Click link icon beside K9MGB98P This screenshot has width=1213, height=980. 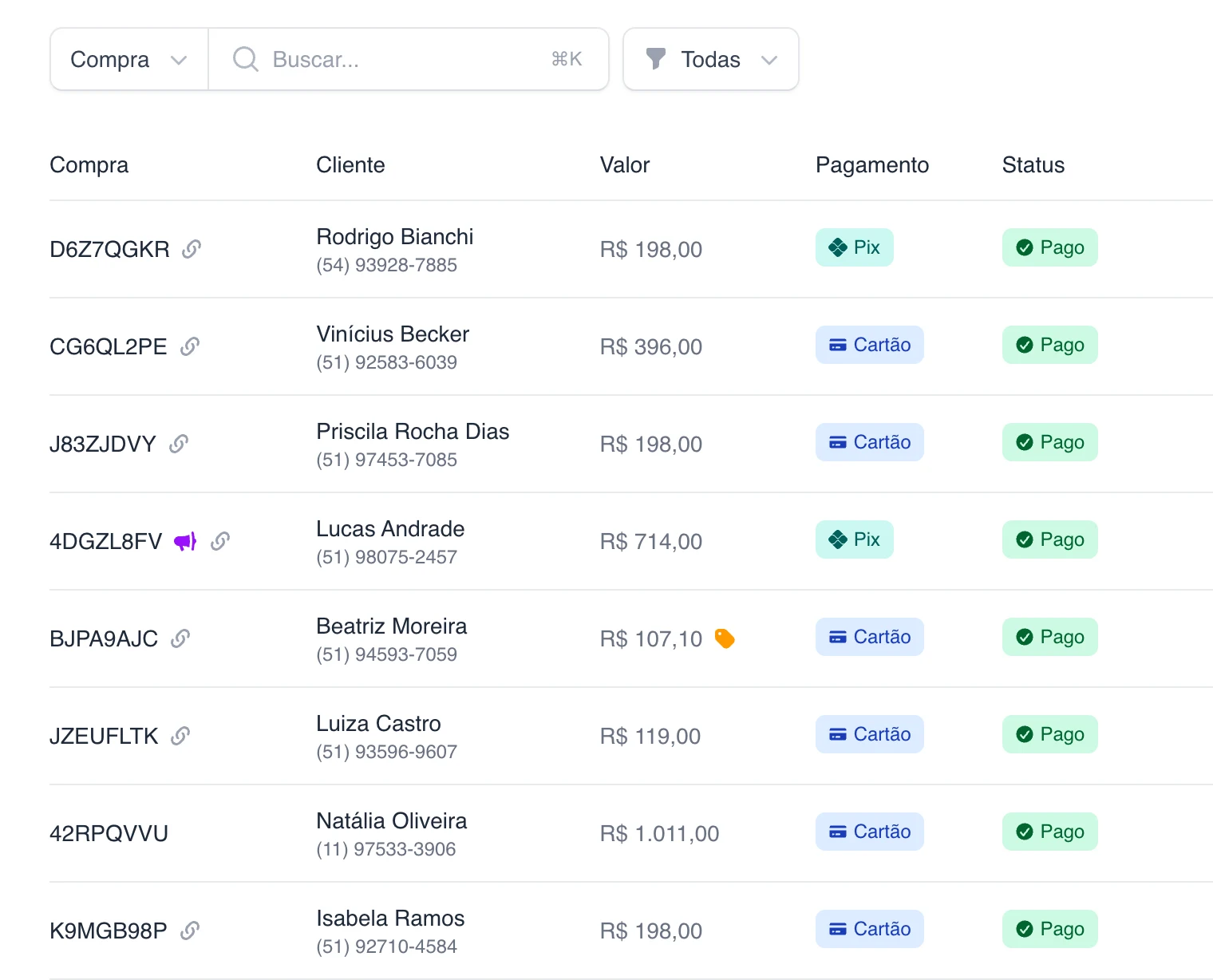coord(190,931)
